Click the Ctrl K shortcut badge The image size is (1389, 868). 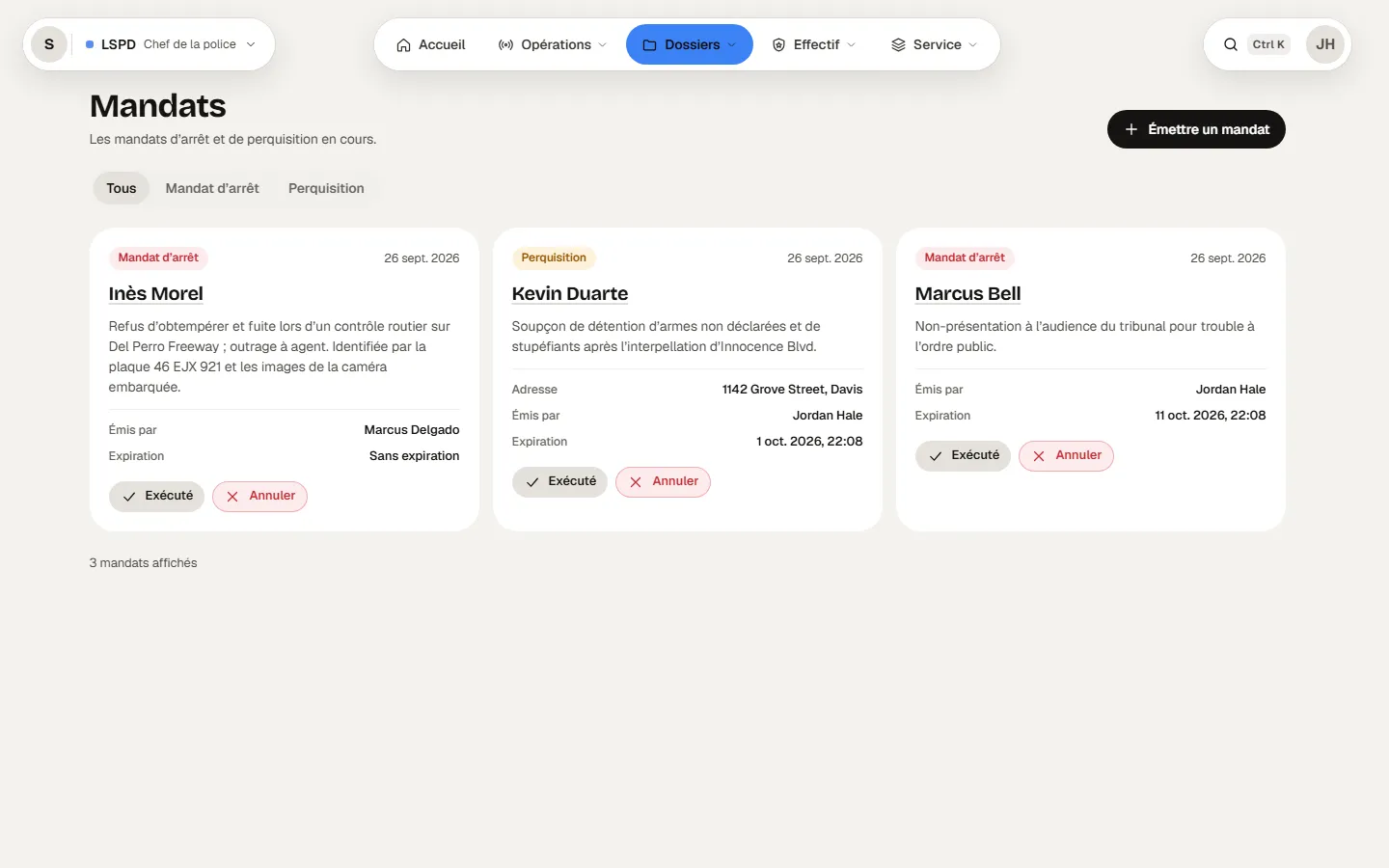click(x=1268, y=44)
